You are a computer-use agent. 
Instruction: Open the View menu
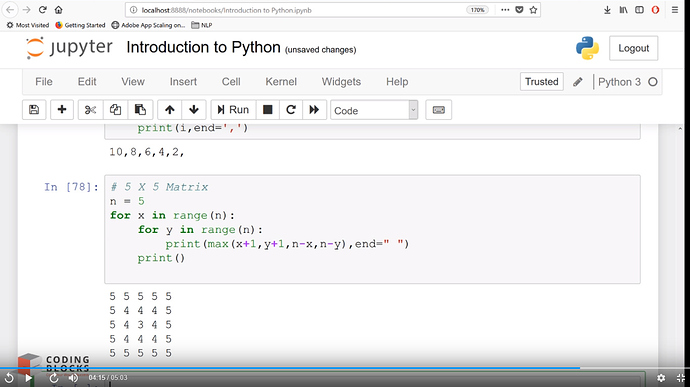coord(133,82)
